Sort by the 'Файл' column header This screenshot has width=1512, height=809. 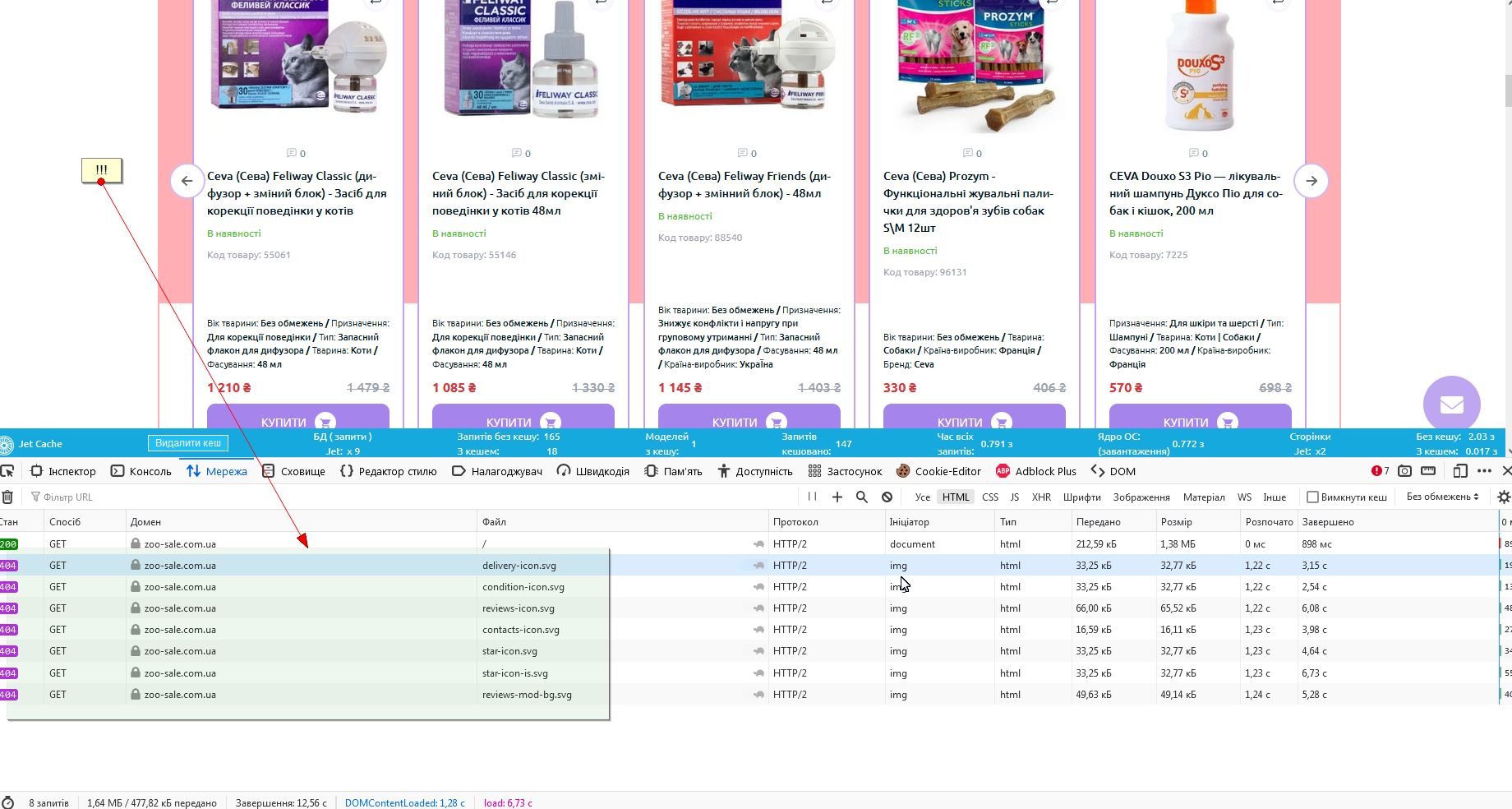tap(623, 522)
